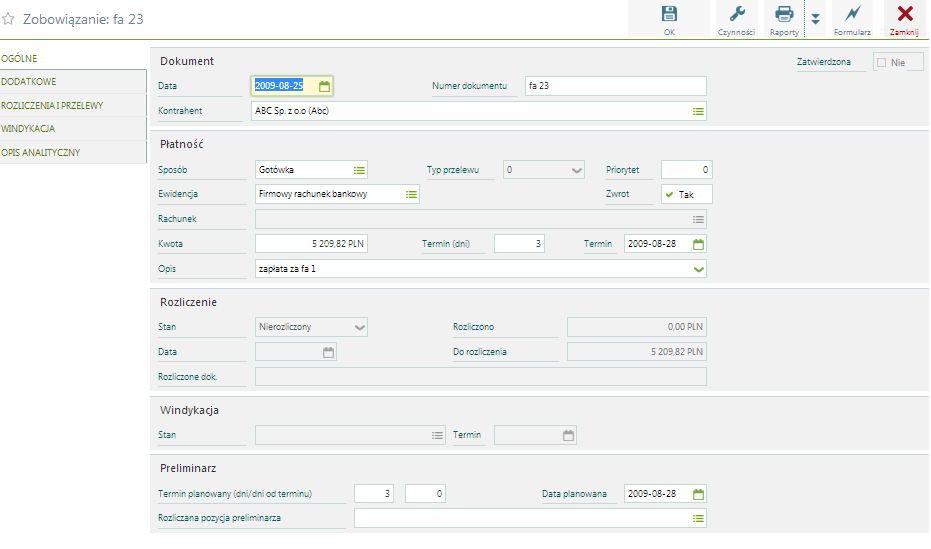The height and width of the screenshot is (549, 931).
Task: Open the Rachunek list lookup icon
Action: 698,220
